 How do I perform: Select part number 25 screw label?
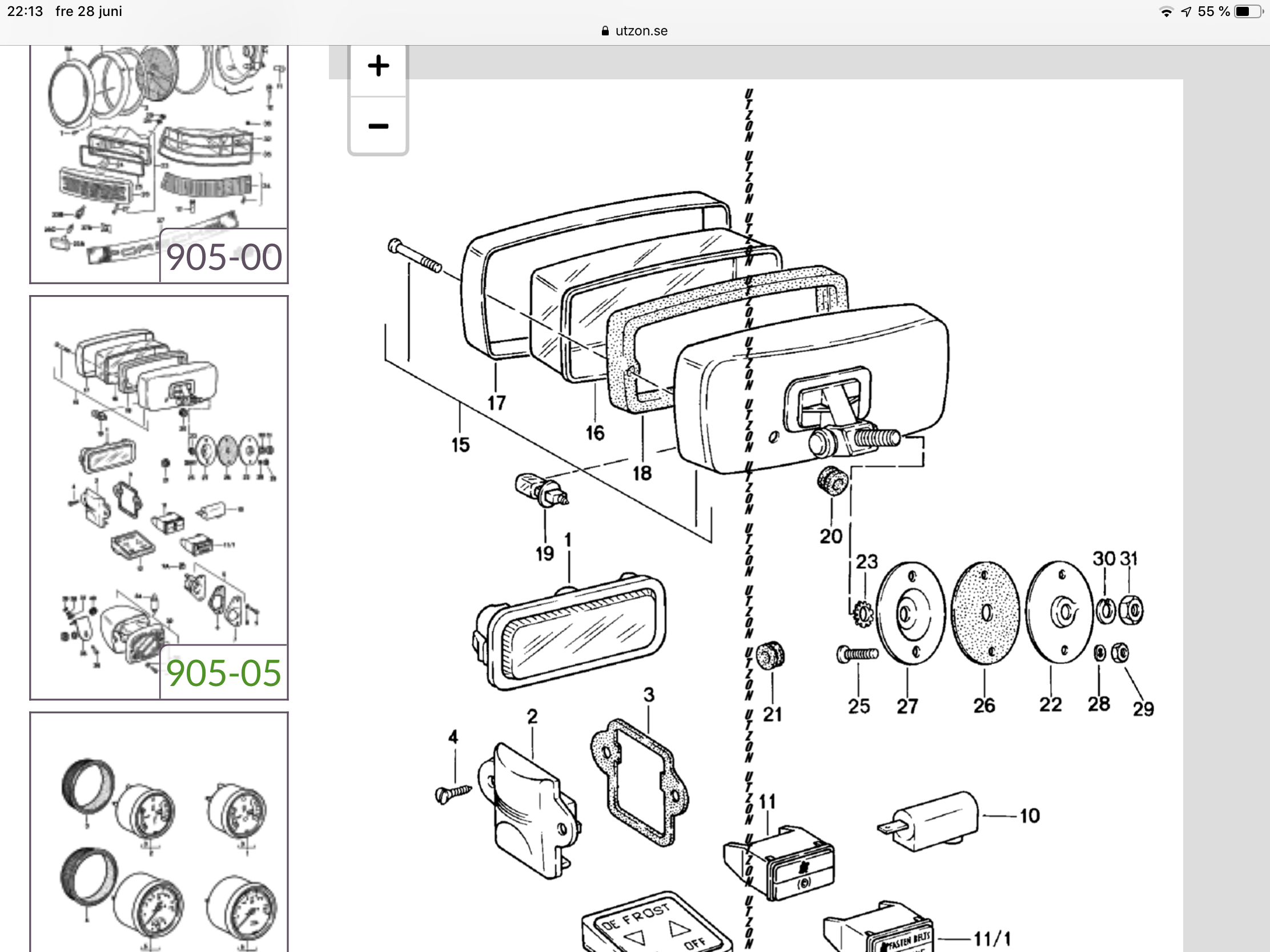(859, 706)
